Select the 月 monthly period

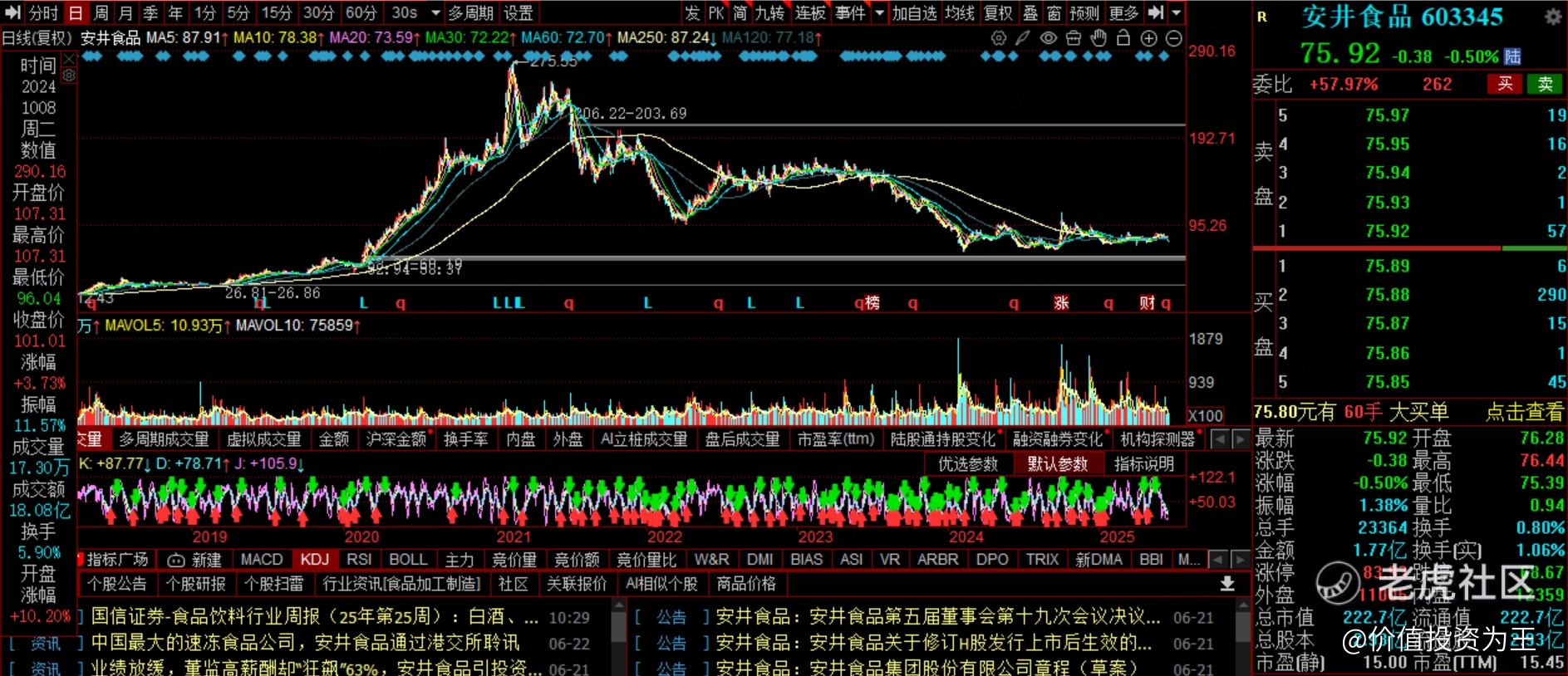(x=125, y=12)
